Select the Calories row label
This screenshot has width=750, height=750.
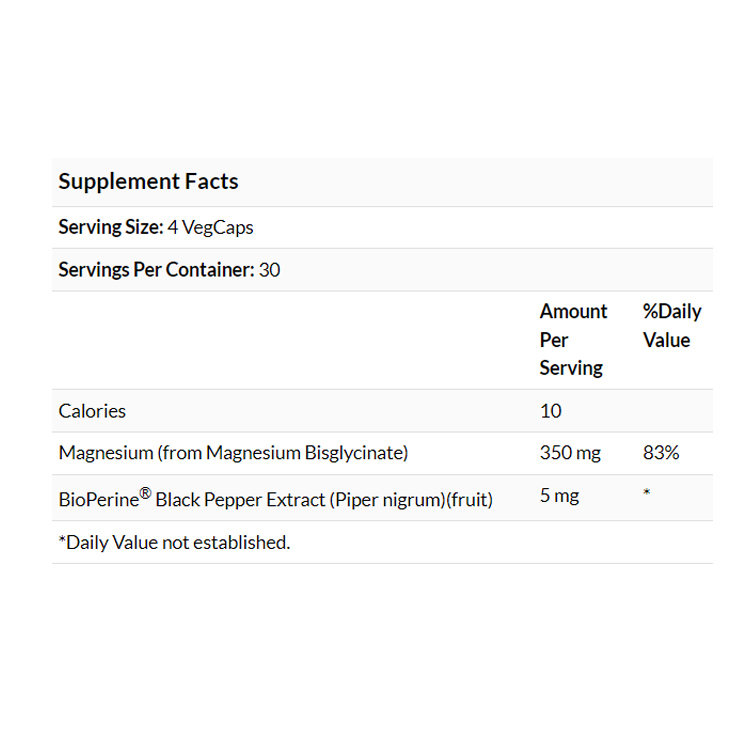pyautogui.click(x=92, y=411)
